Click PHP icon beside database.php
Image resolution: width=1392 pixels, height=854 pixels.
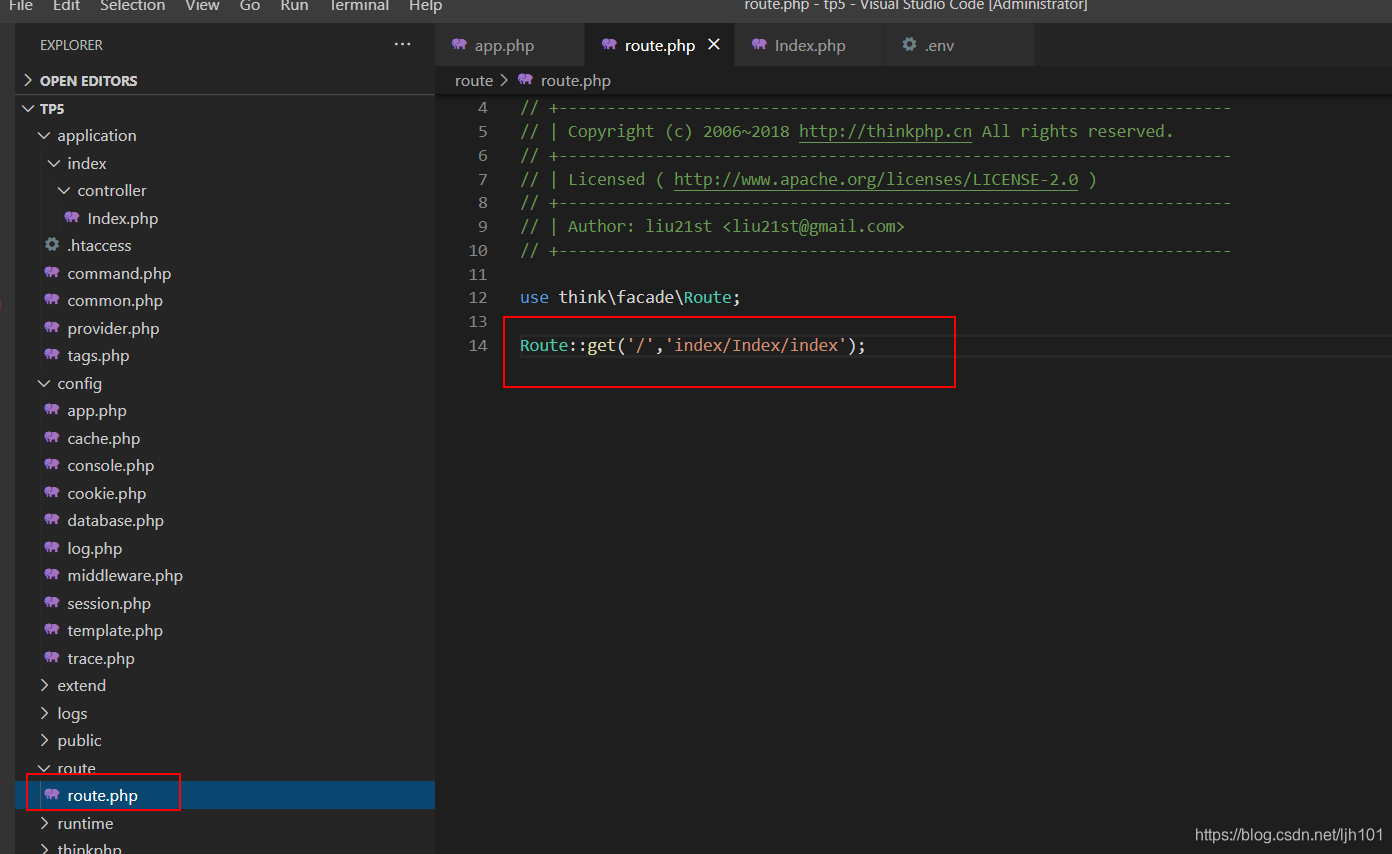pos(52,520)
